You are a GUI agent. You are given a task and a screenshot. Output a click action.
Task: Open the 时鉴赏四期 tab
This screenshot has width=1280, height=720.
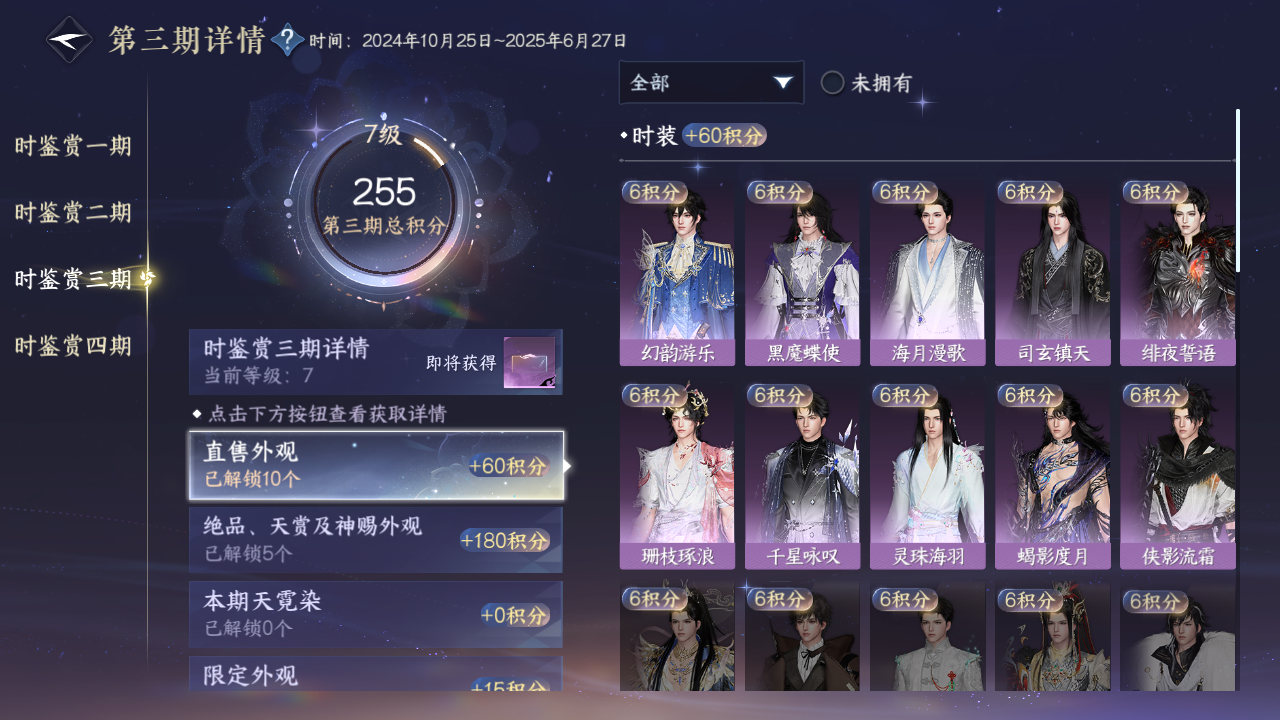tap(73, 347)
